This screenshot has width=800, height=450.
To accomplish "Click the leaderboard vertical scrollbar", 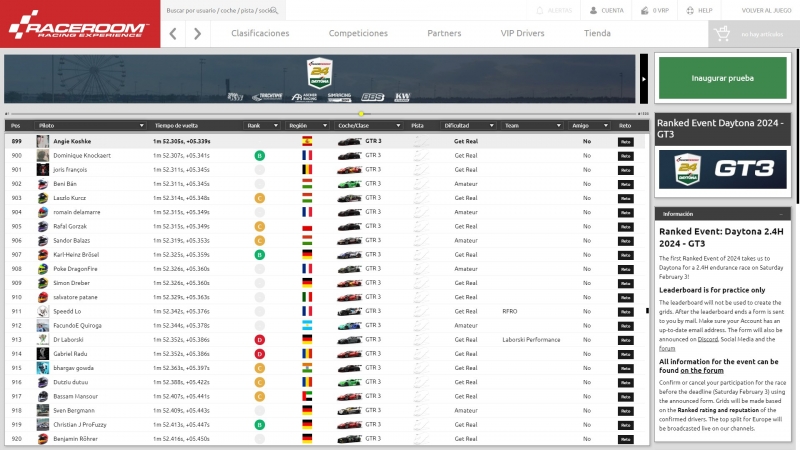I will (x=647, y=310).
